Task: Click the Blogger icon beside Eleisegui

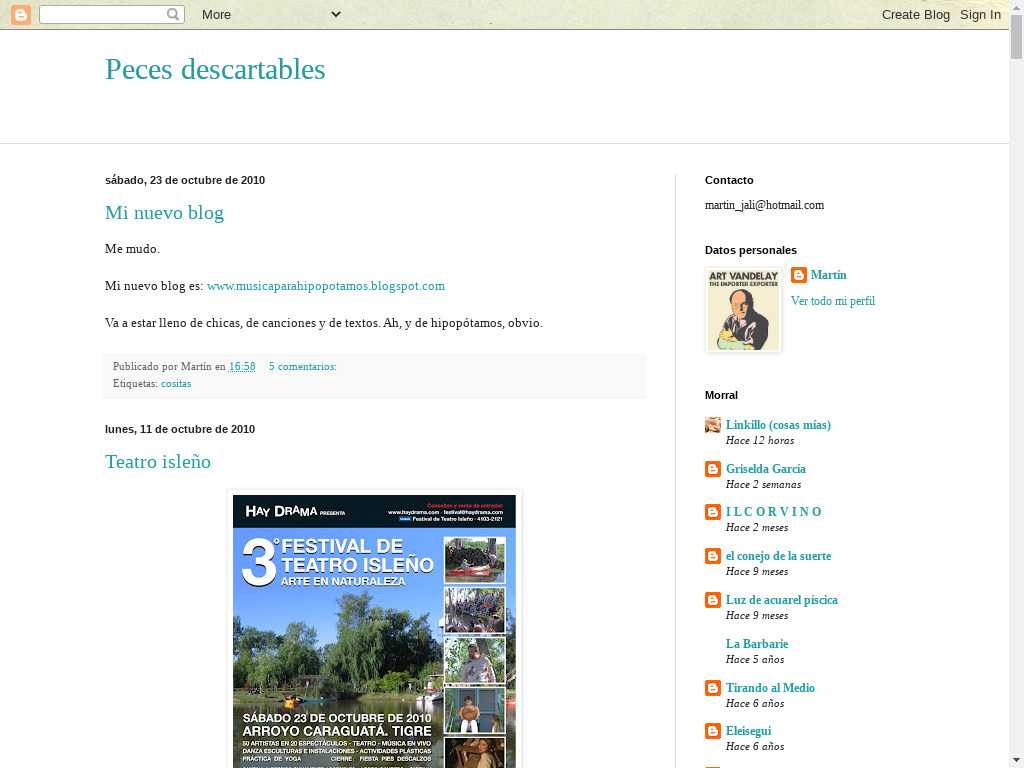Action: (x=713, y=731)
